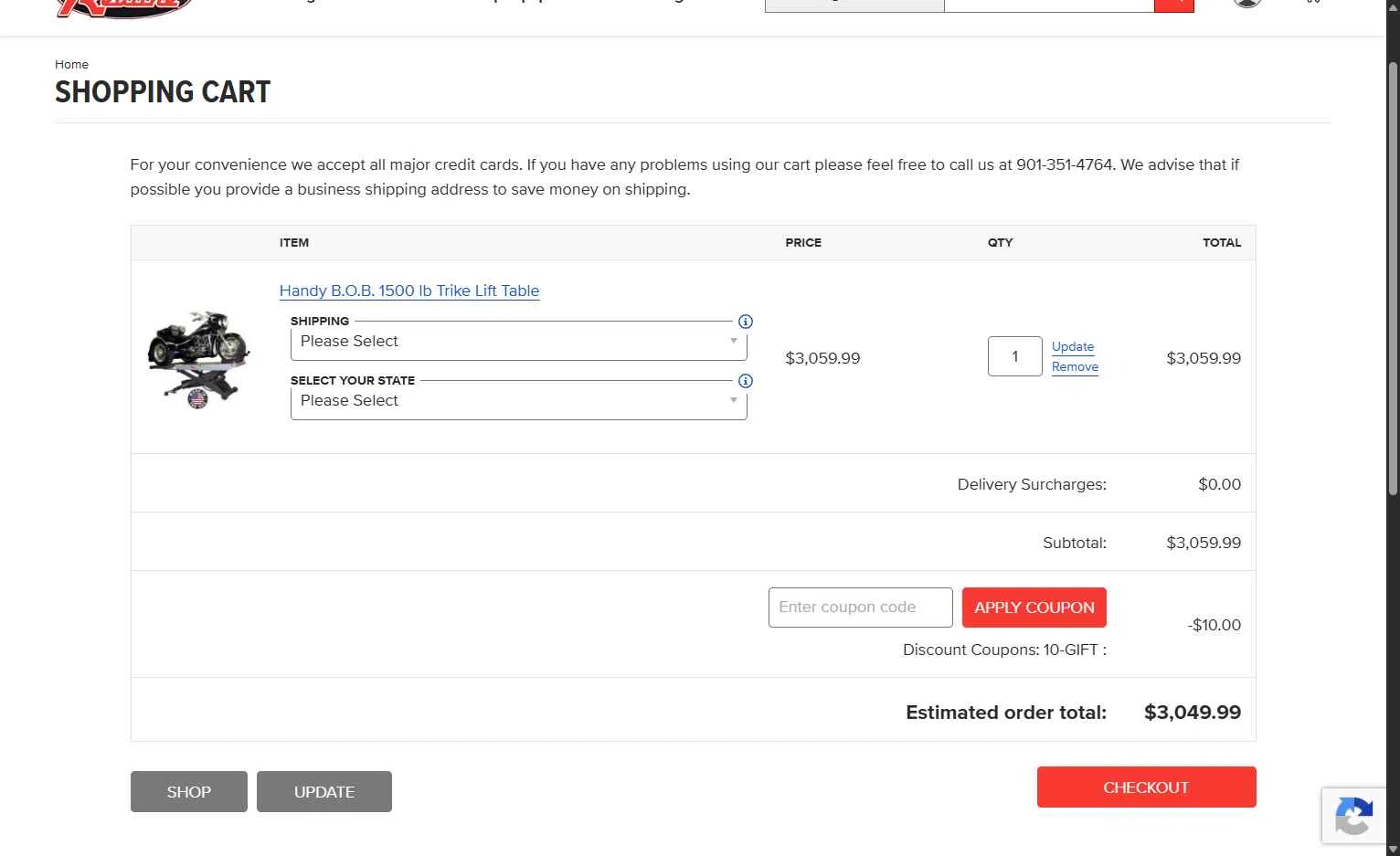Click the gray Update button
This screenshot has height=856, width=1400.
click(324, 792)
